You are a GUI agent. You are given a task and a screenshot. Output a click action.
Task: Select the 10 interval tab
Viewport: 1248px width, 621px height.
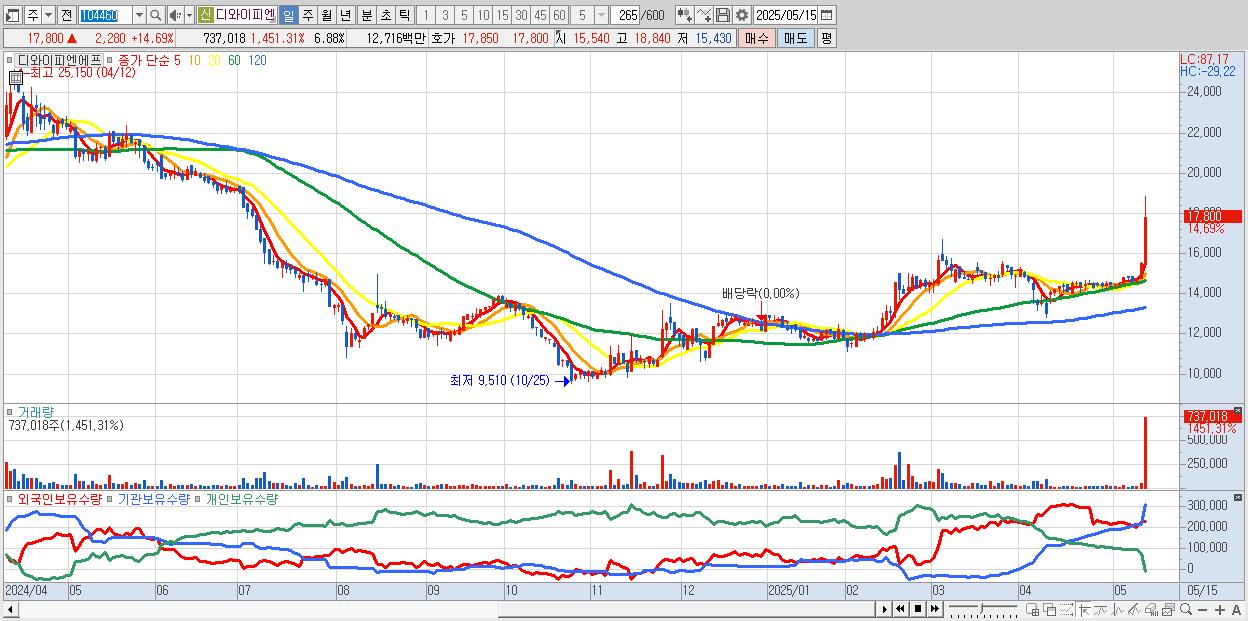click(483, 15)
